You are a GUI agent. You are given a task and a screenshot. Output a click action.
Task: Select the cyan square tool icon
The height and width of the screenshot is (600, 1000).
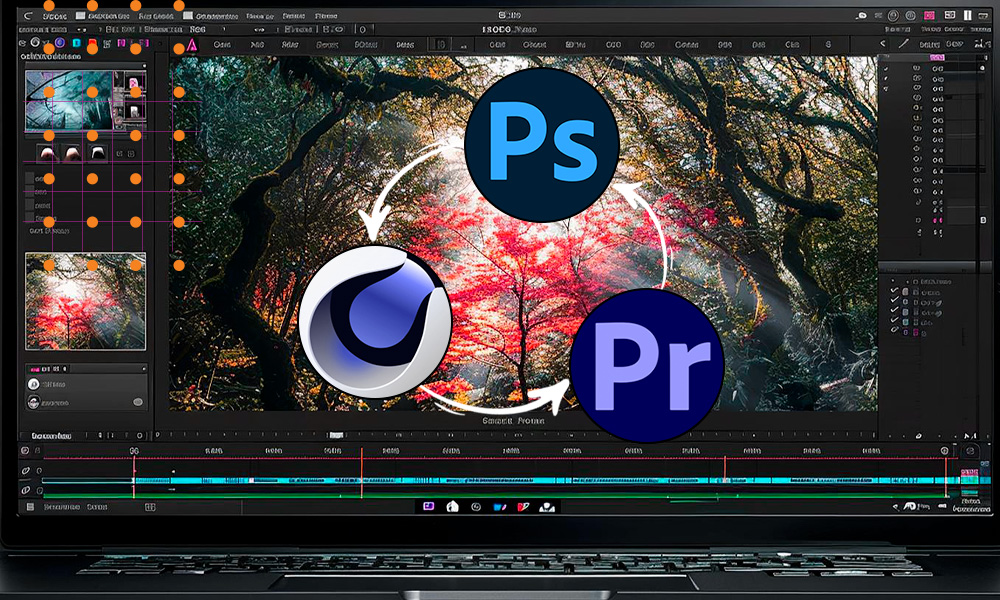[x=77, y=43]
